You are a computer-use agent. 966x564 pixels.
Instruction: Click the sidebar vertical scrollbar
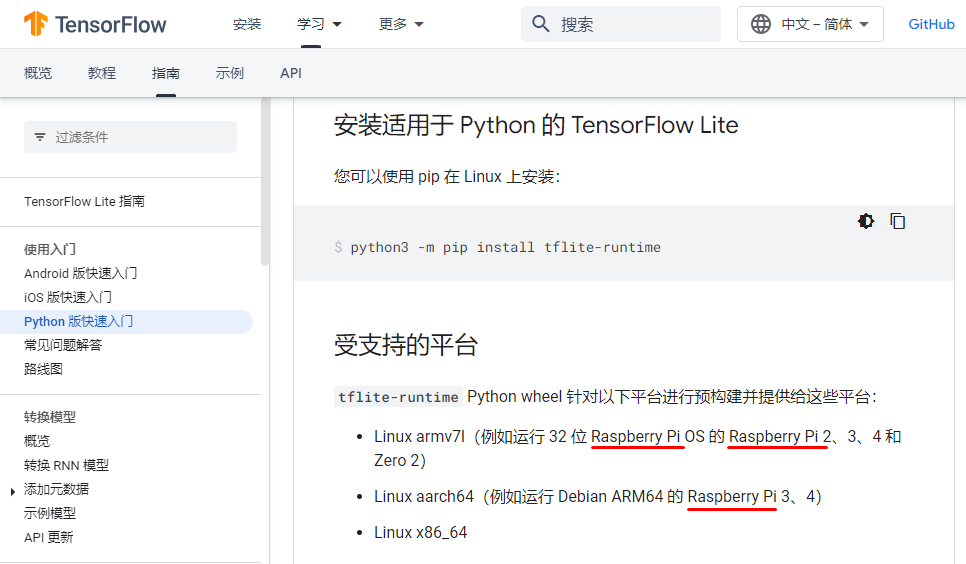click(x=265, y=182)
